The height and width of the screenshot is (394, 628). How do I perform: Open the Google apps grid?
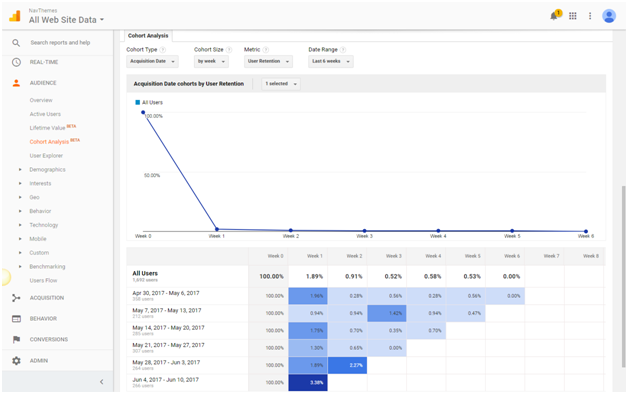573,16
